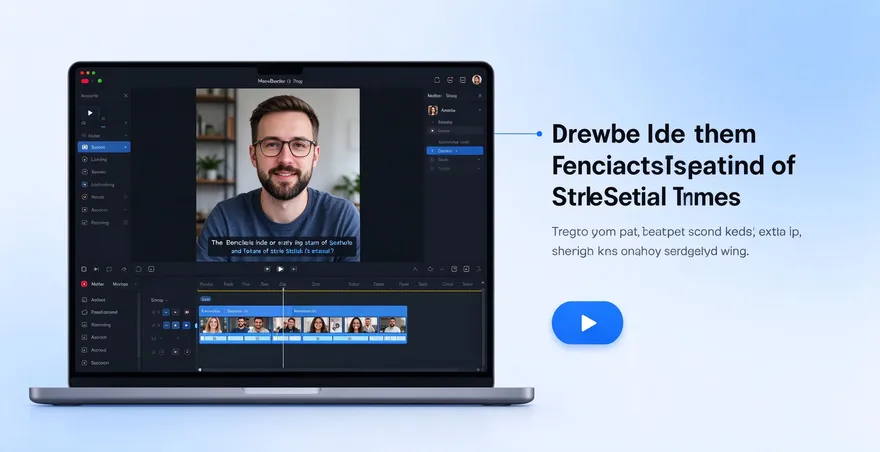The width and height of the screenshot is (880, 452).
Task: Click the play button on the first track row
Action: (x=176, y=312)
